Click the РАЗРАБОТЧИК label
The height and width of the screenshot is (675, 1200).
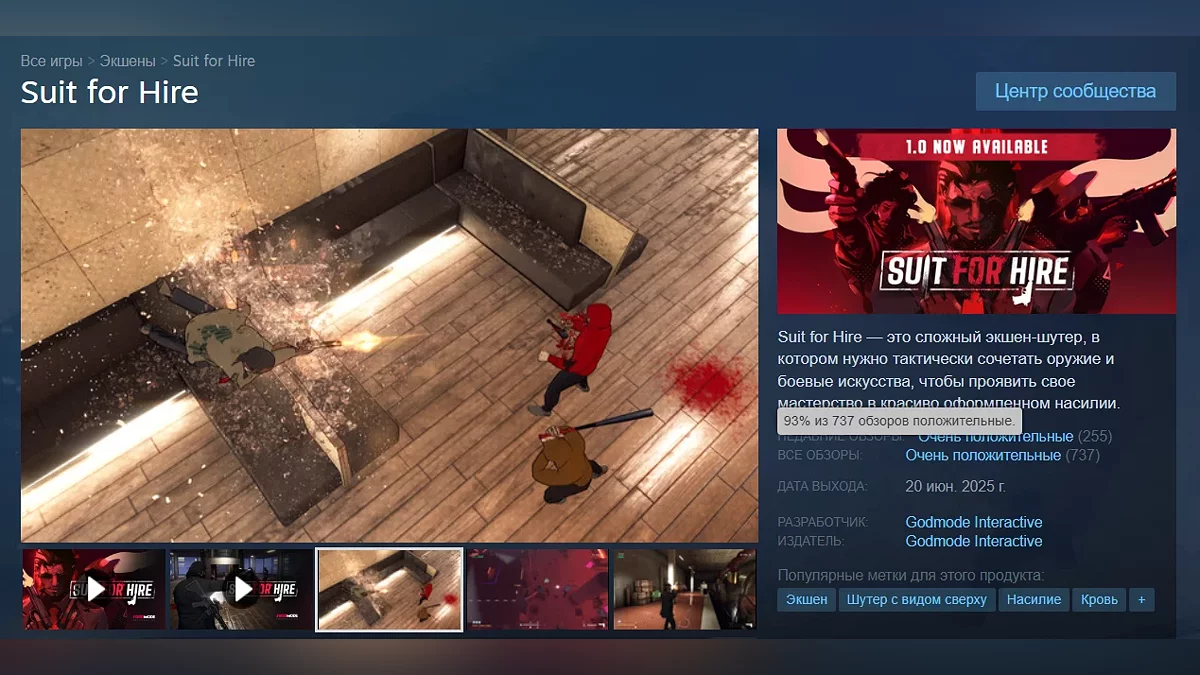(x=824, y=522)
